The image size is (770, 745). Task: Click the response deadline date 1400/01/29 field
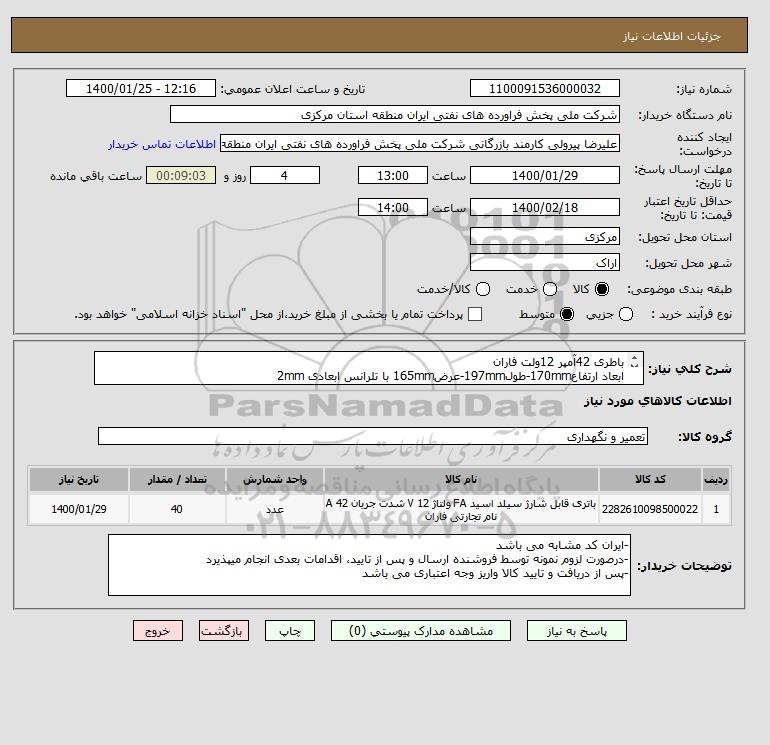[545, 175]
